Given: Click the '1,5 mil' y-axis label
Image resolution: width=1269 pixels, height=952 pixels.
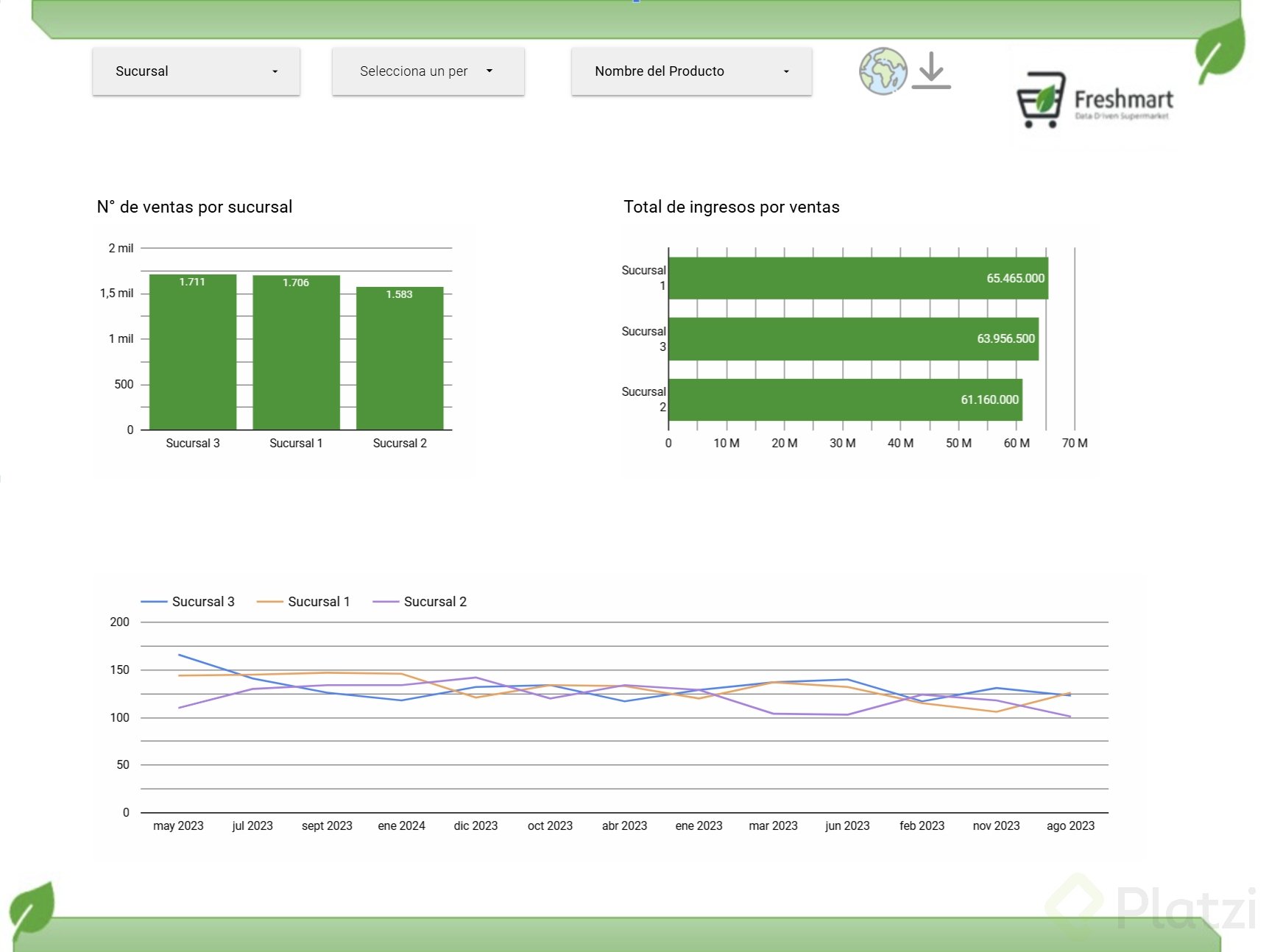Looking at the screenshot, I should [x=116, y=293].
